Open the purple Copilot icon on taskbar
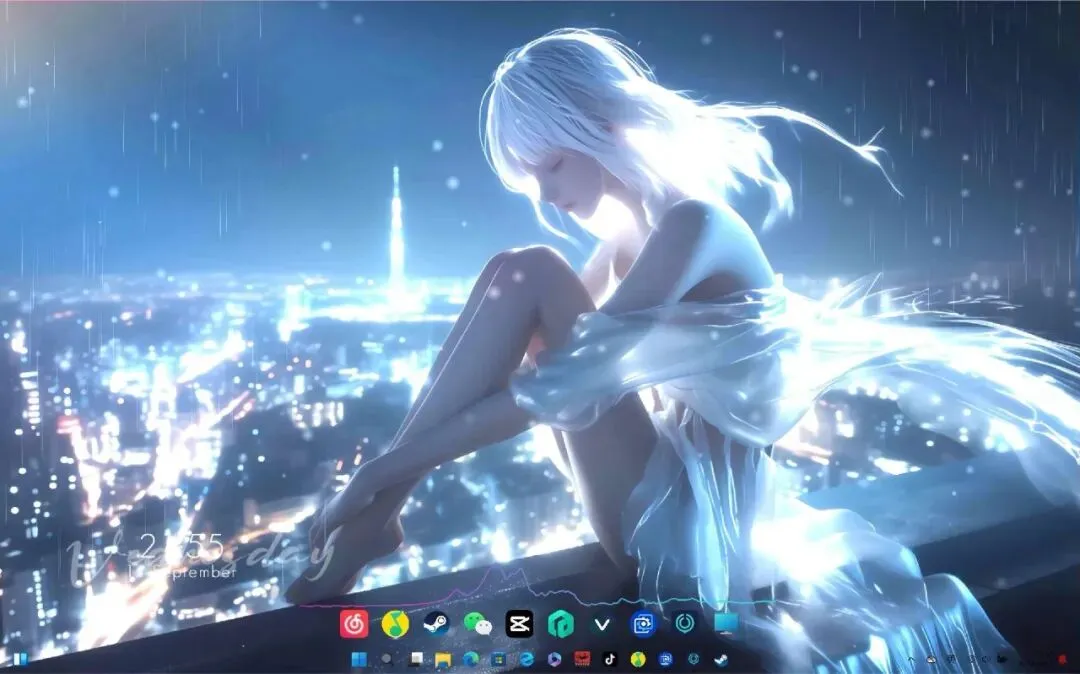Screen dimensions: 1080x674 click(x=554, y=660)
